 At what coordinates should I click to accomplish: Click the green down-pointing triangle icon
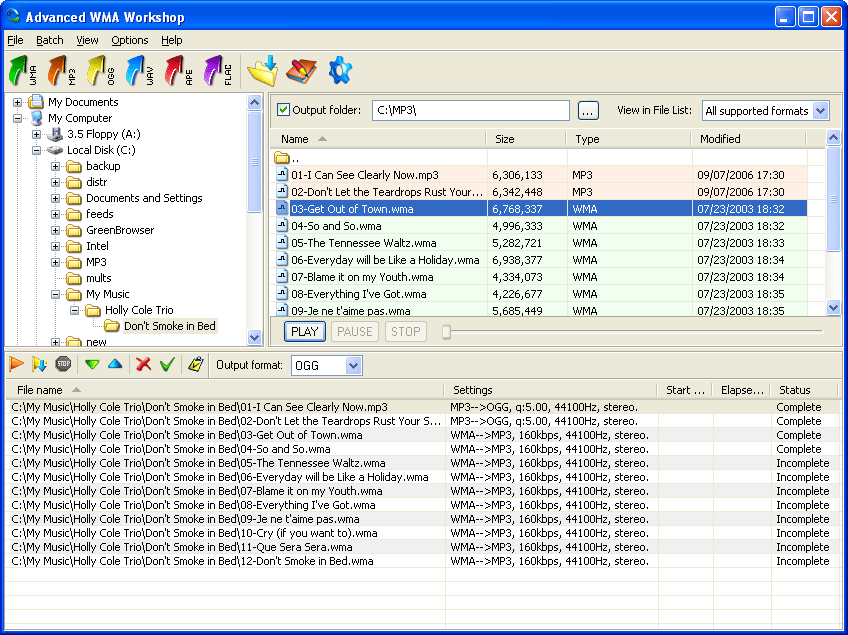(92, 365)
